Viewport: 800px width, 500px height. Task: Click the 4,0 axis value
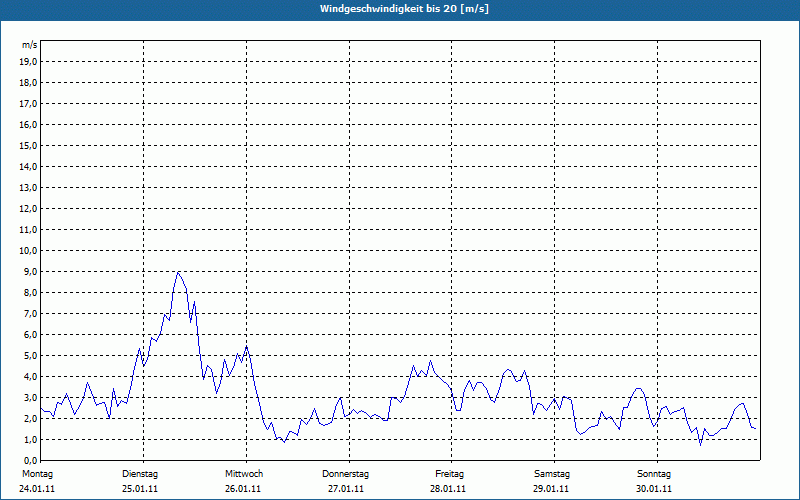click(30, 377)
